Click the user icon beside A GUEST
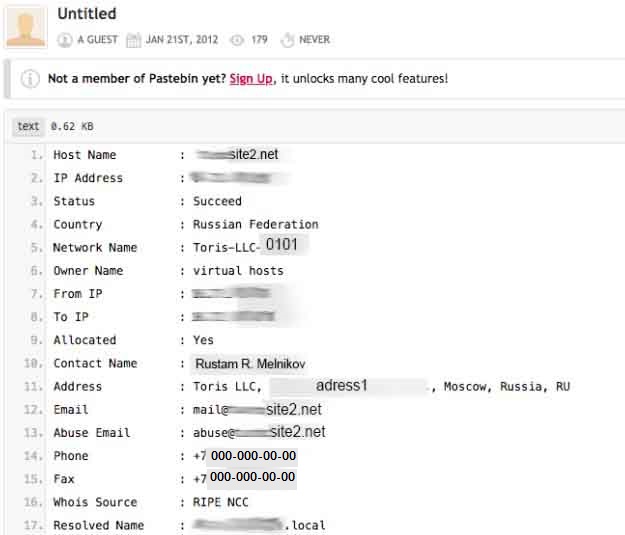This screenshot has width=625, height=535. point(65,40)
